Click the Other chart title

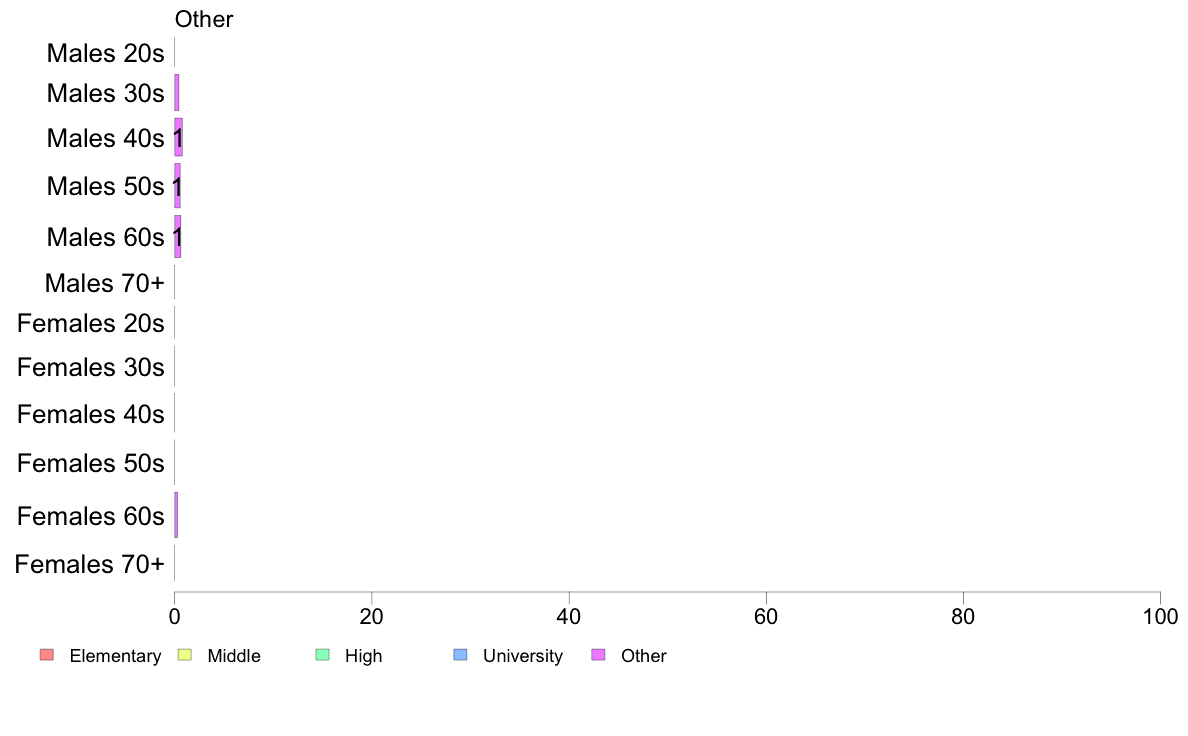[x=204, y=19]
